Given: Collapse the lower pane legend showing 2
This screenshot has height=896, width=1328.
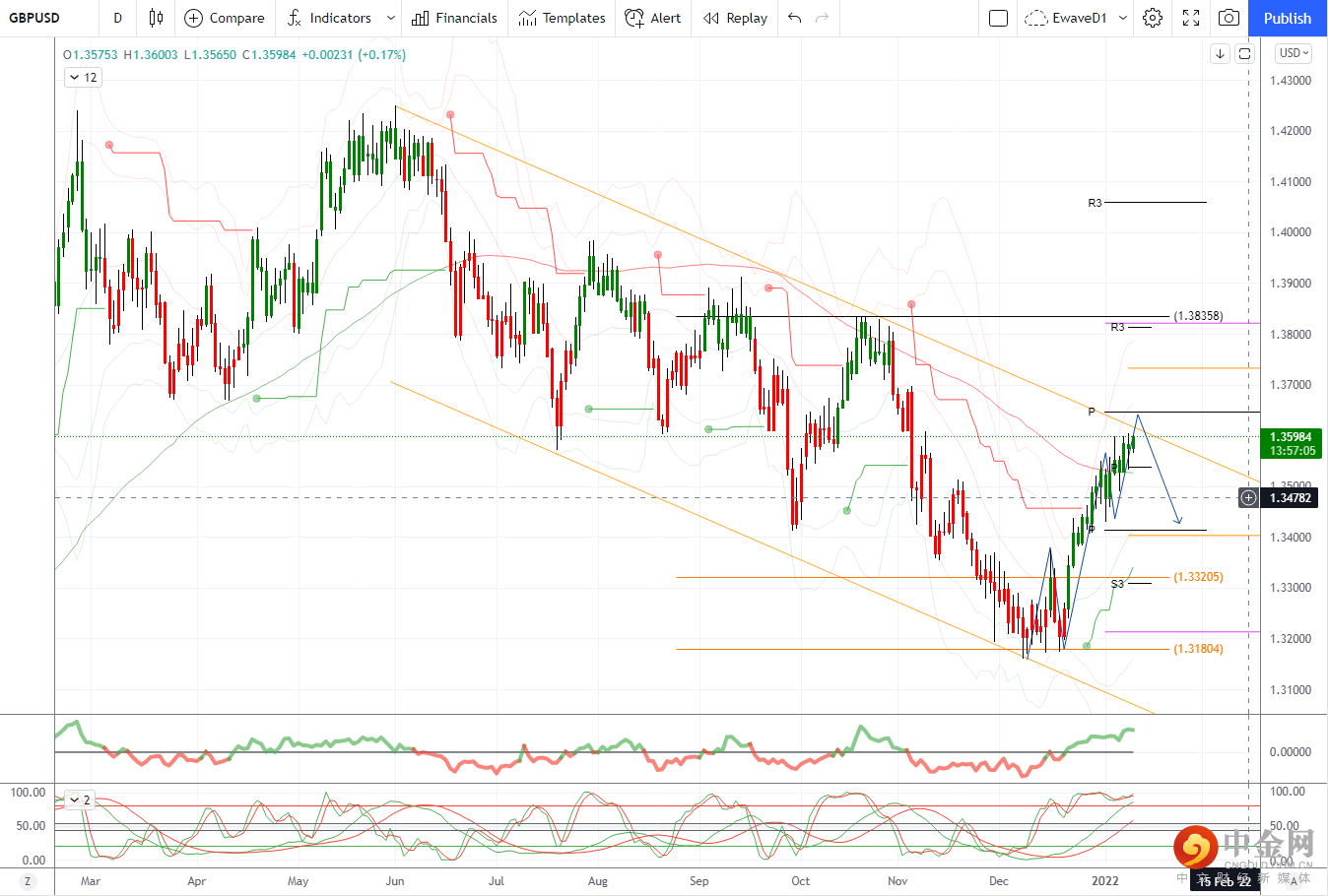Looking at the screenshot, I should pos(80,800).
